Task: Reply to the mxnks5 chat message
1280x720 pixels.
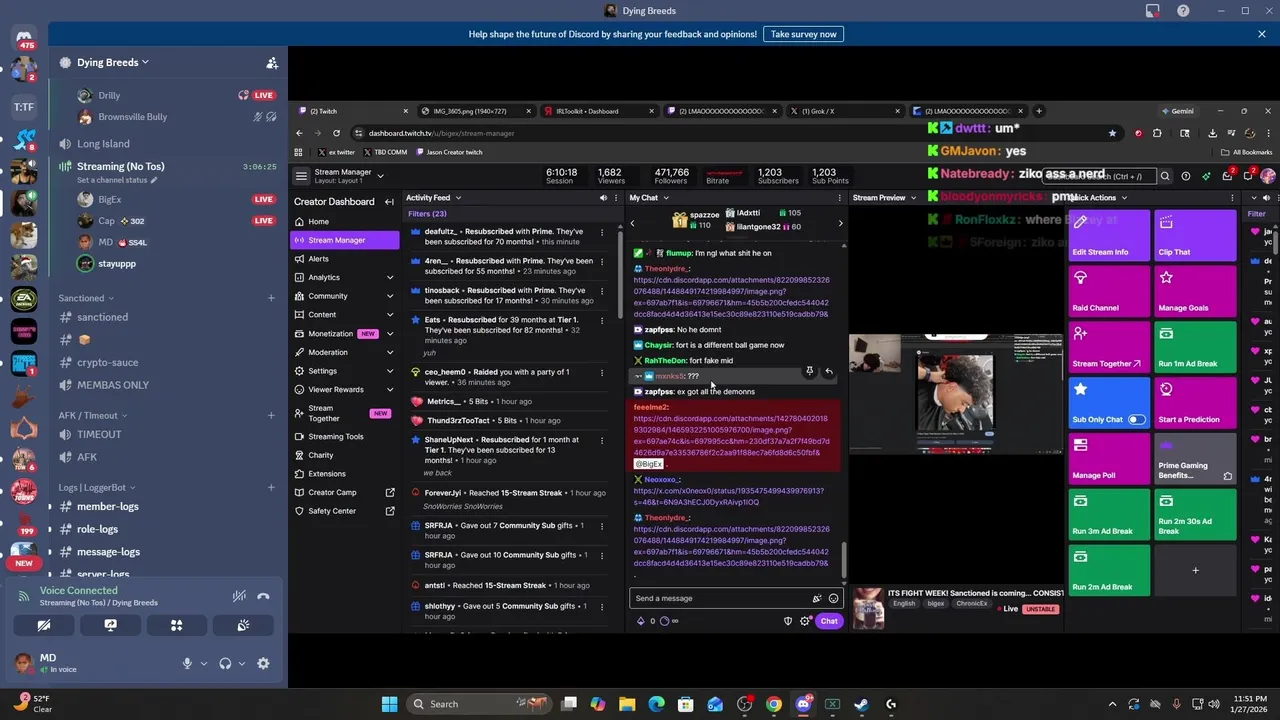Action: point(828,372)
